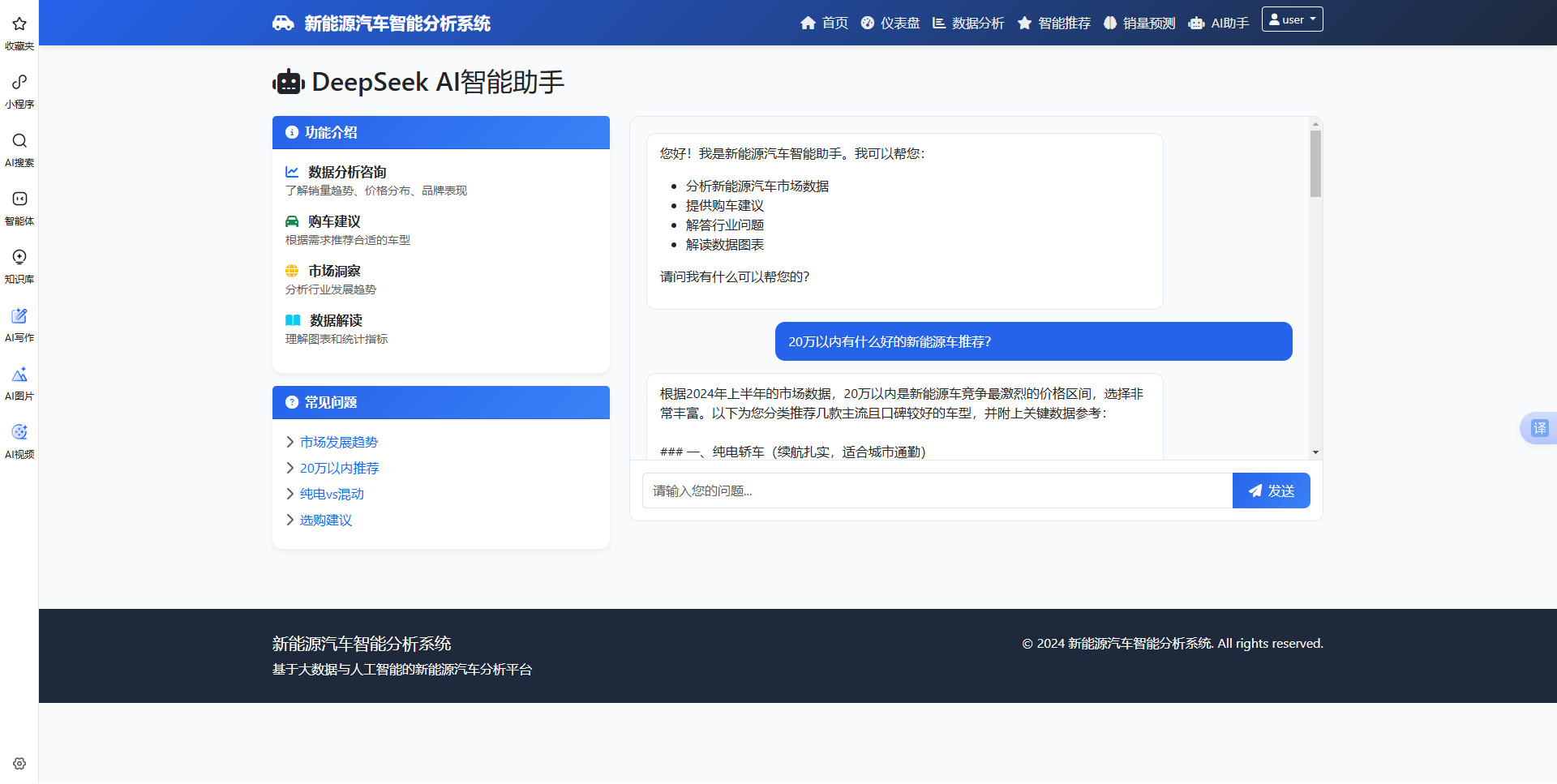This screenshot has width=1557, height=784.
Task: Click the bullet 解读数据图表 in chat
Action: pyautogui.click(x=725, y=244)
